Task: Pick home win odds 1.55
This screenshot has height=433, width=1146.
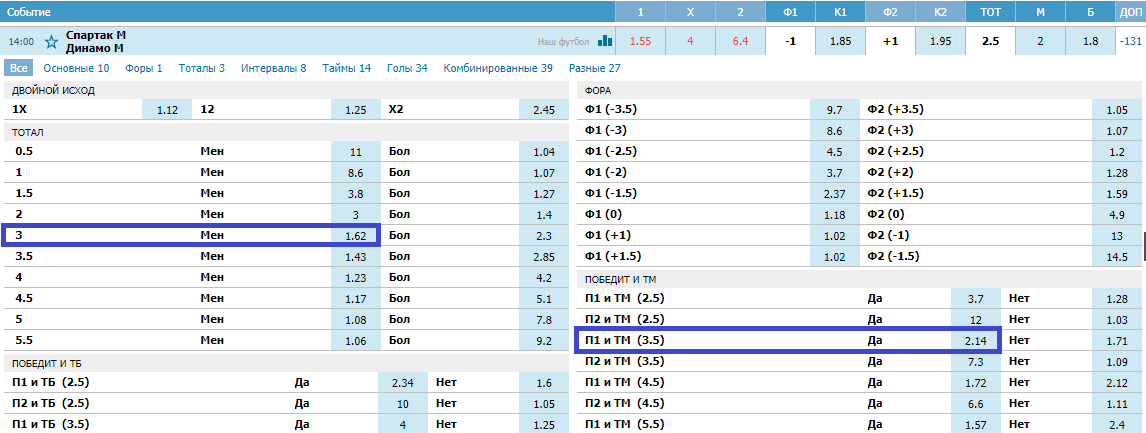Action: 640,42
